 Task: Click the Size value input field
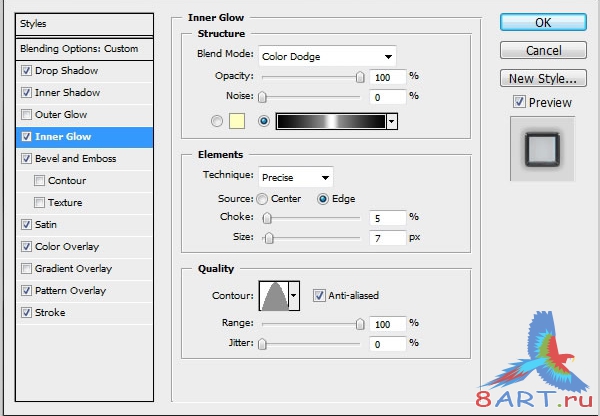click(384, 238)
